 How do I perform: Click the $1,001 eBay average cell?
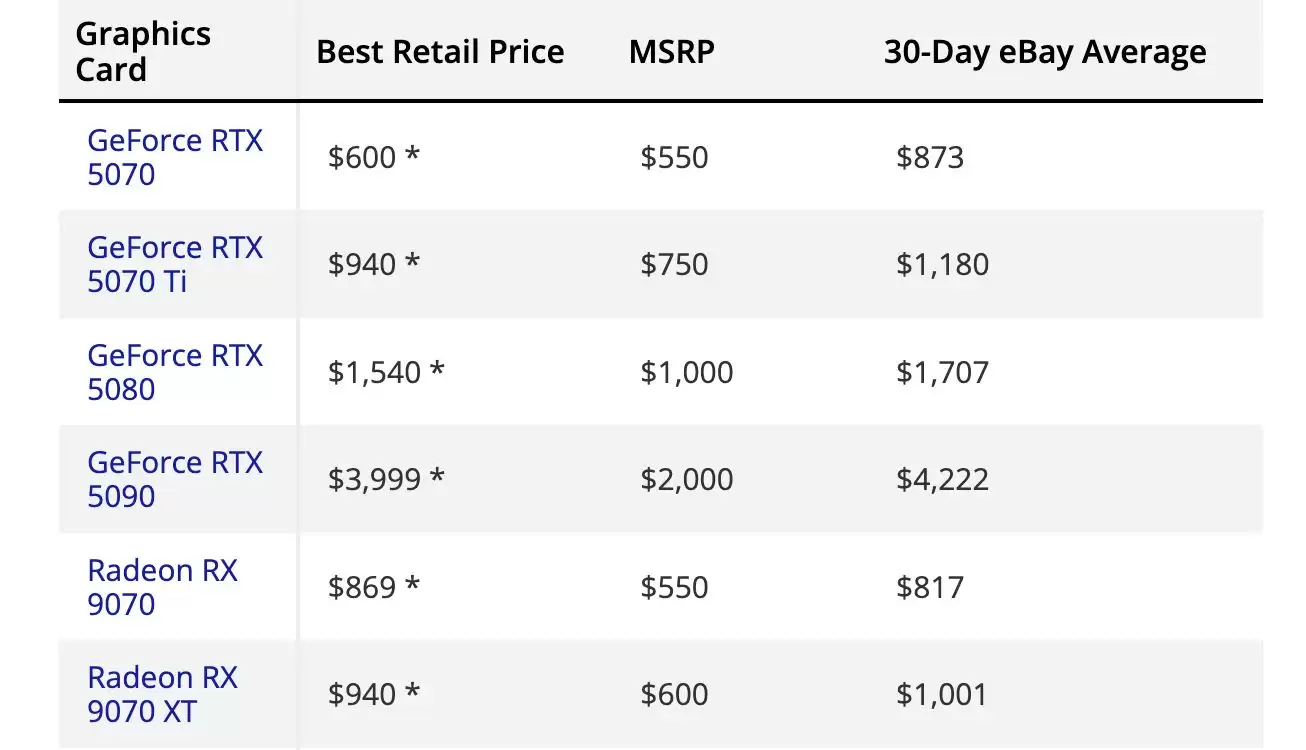click(942, 694)
